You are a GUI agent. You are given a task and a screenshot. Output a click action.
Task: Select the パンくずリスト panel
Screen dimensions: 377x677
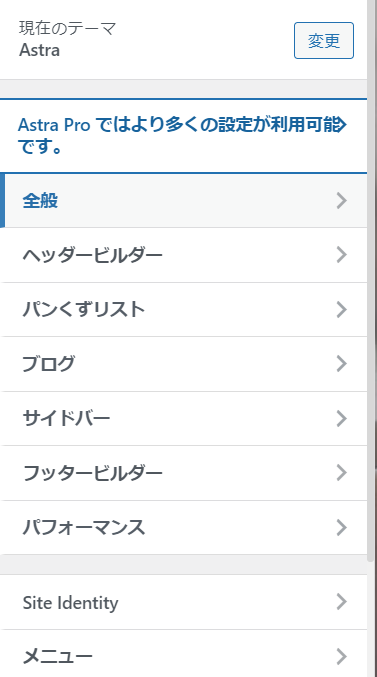184,310
